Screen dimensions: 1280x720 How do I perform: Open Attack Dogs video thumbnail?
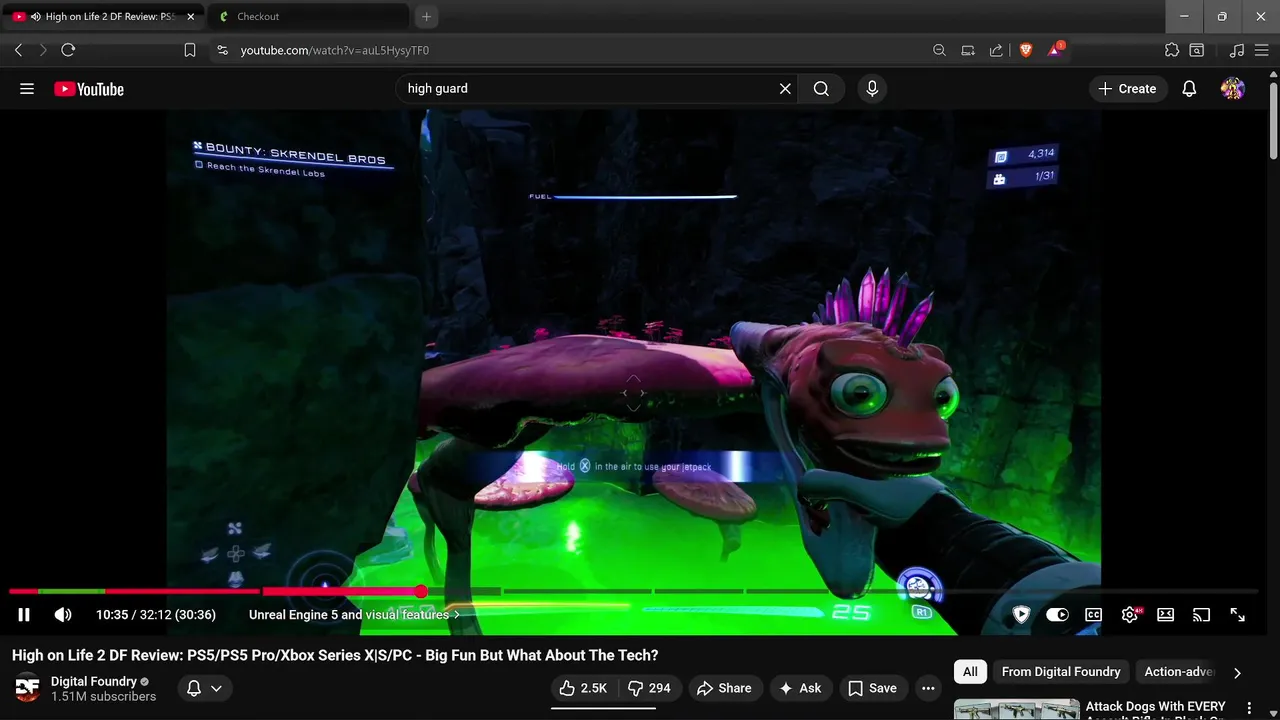(x=1016, y=709)
